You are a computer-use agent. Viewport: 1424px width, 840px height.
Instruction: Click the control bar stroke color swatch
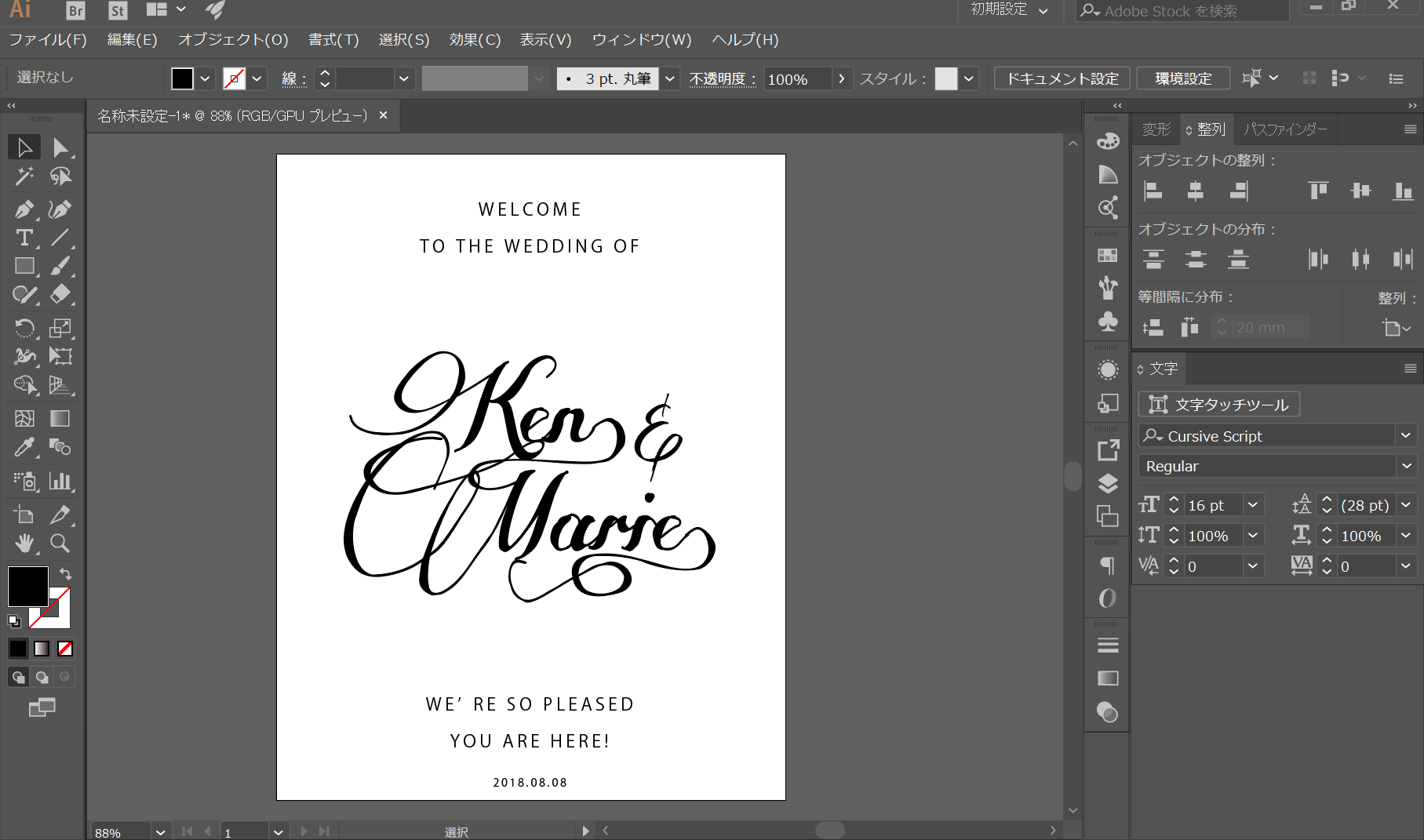click(234, 78)
